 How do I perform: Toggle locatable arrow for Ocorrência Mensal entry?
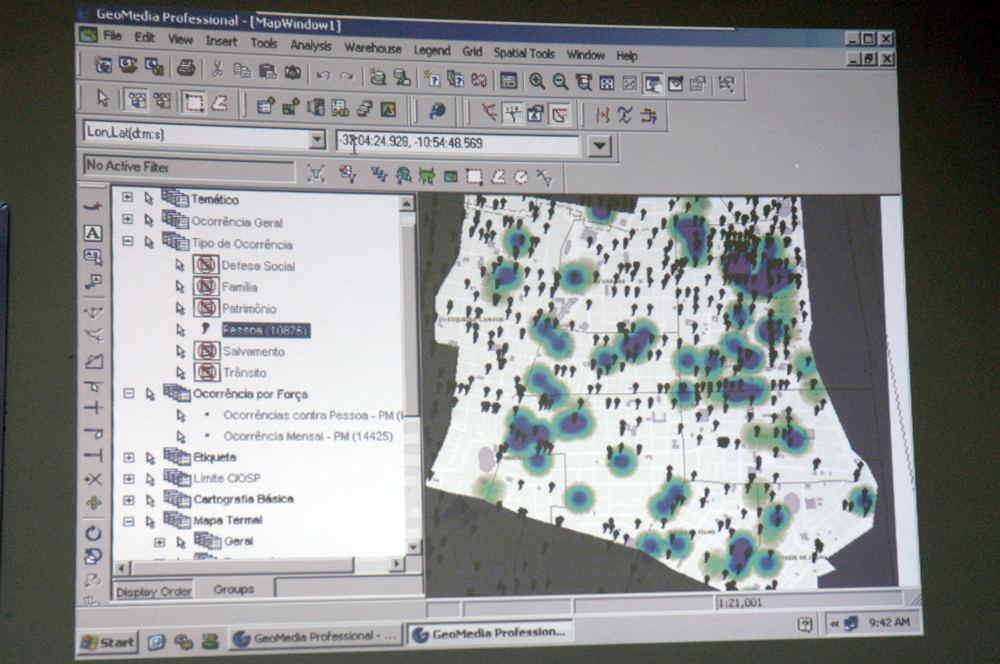[x=181, y=437]
